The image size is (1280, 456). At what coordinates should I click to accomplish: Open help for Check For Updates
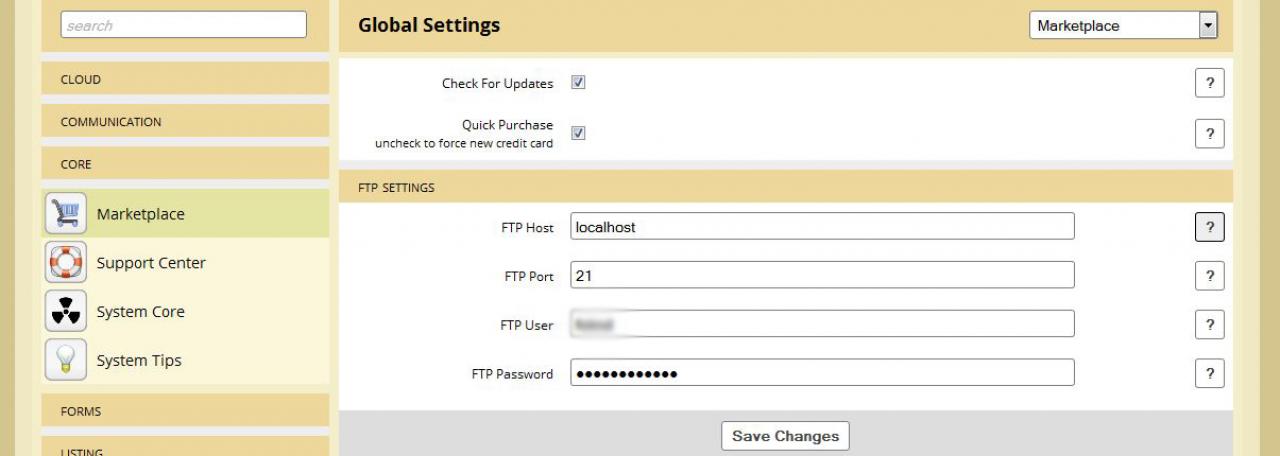pos(1209,84)
